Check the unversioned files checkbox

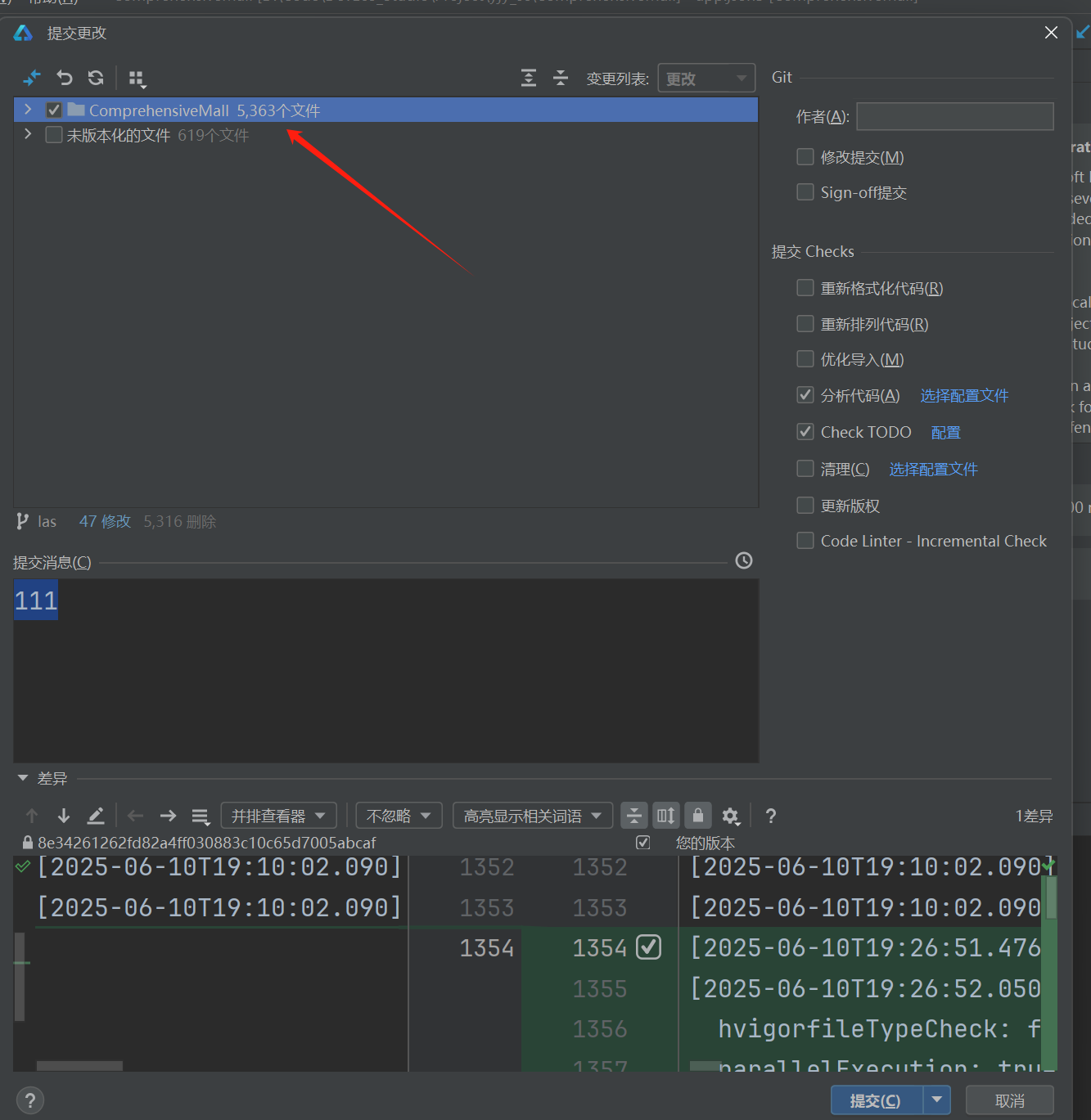coord(54,135)
